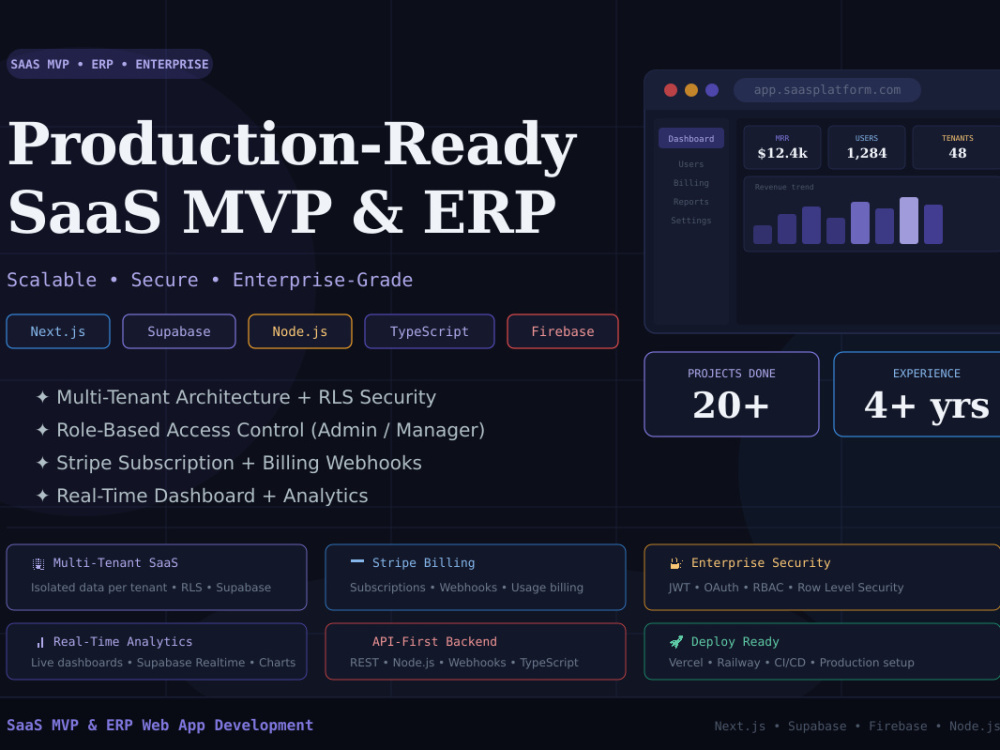Click the EXPERIENCE 4+ yrs card
The height and width of the screenshot is (750, 1000).
point(916,394)
